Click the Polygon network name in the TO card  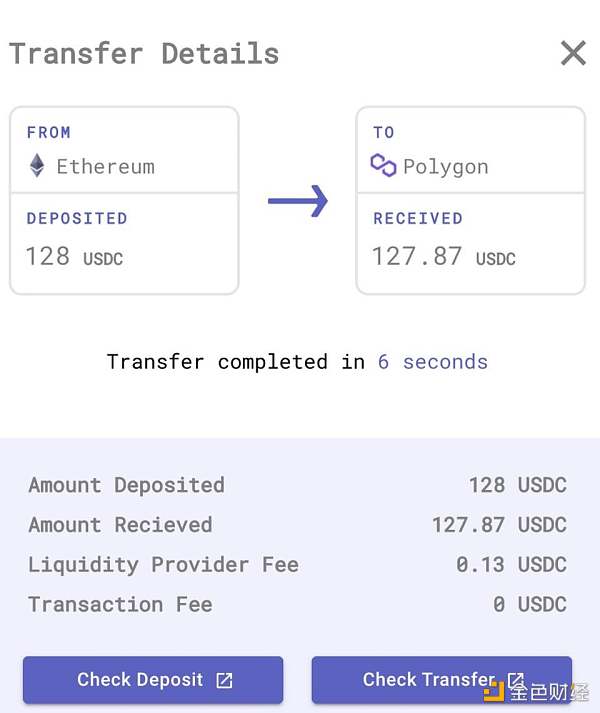[445, 166]
